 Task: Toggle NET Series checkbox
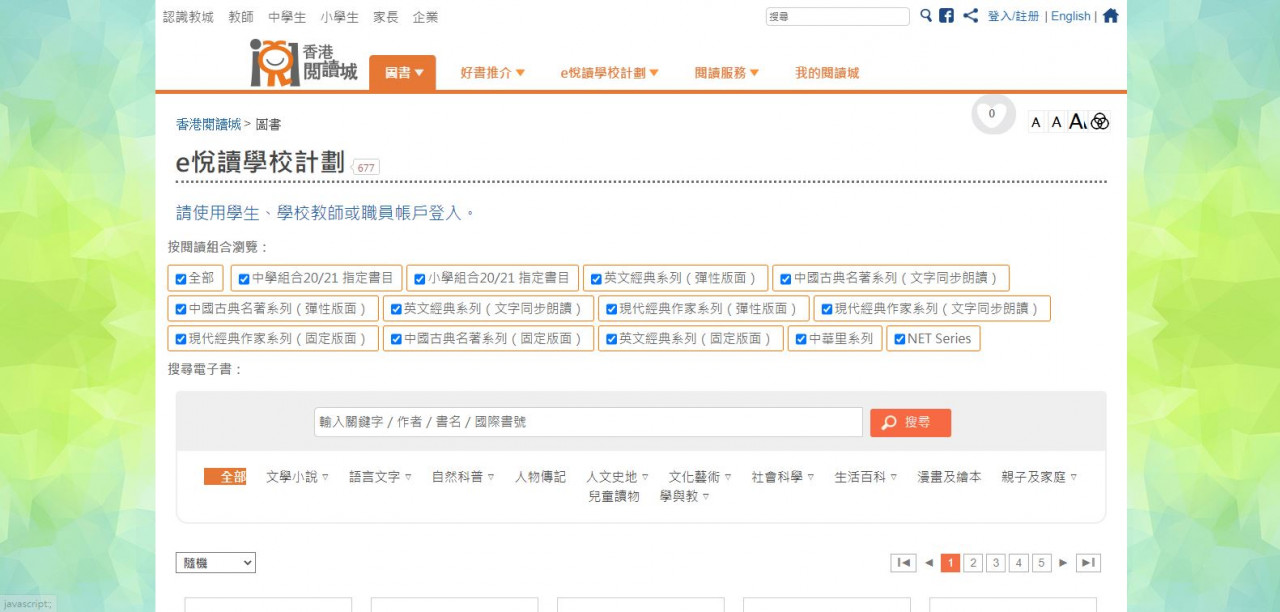pyautogui.click(x=900, y=339)
